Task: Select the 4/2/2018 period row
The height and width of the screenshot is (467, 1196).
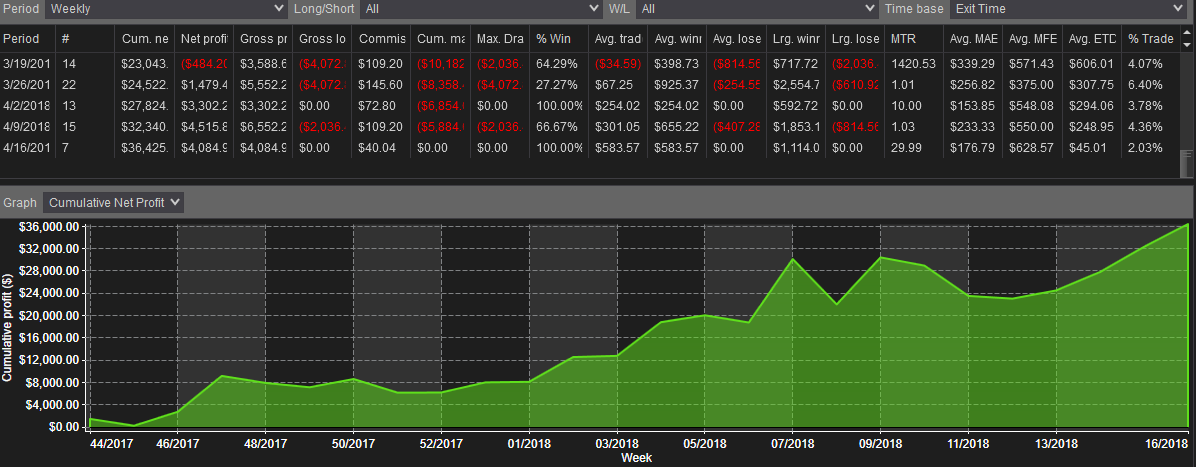Action: point(590,105)
